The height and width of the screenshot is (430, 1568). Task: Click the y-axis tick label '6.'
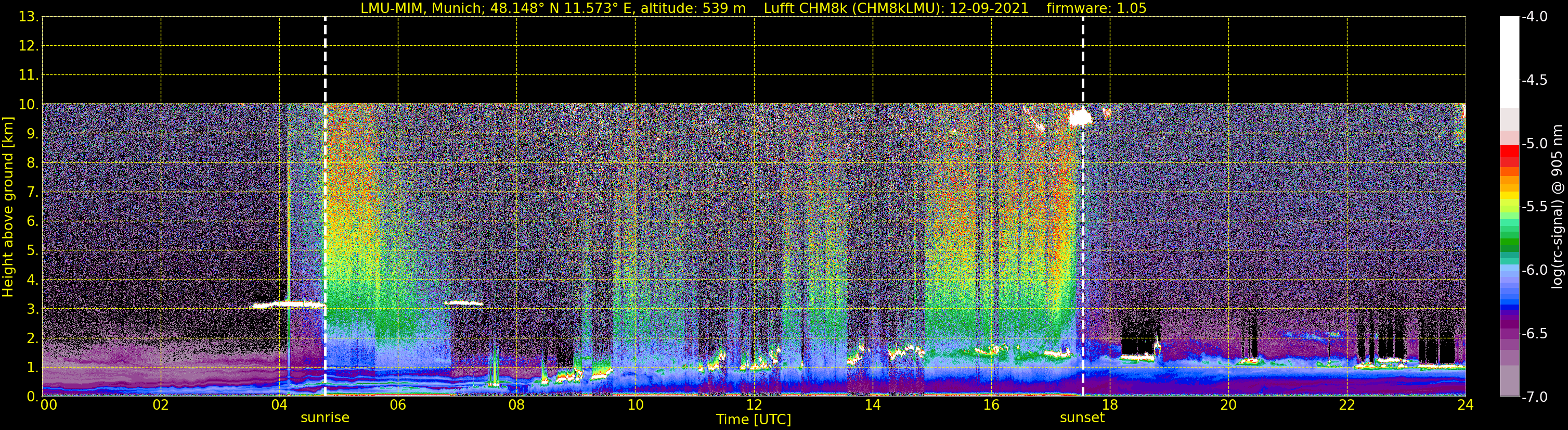point(32,221)
